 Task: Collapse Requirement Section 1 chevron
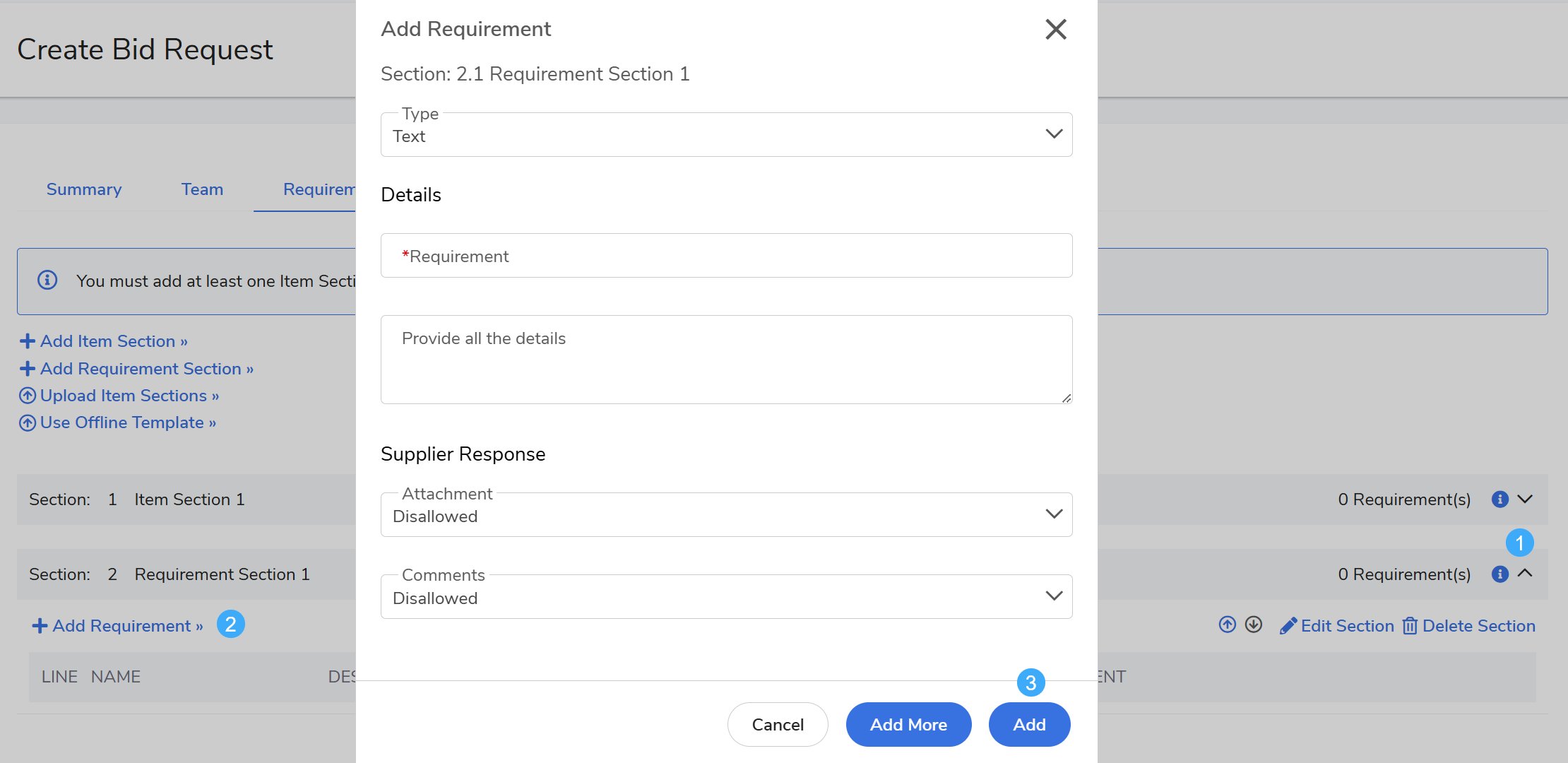pyautogui.click(x=1526, y=574)
